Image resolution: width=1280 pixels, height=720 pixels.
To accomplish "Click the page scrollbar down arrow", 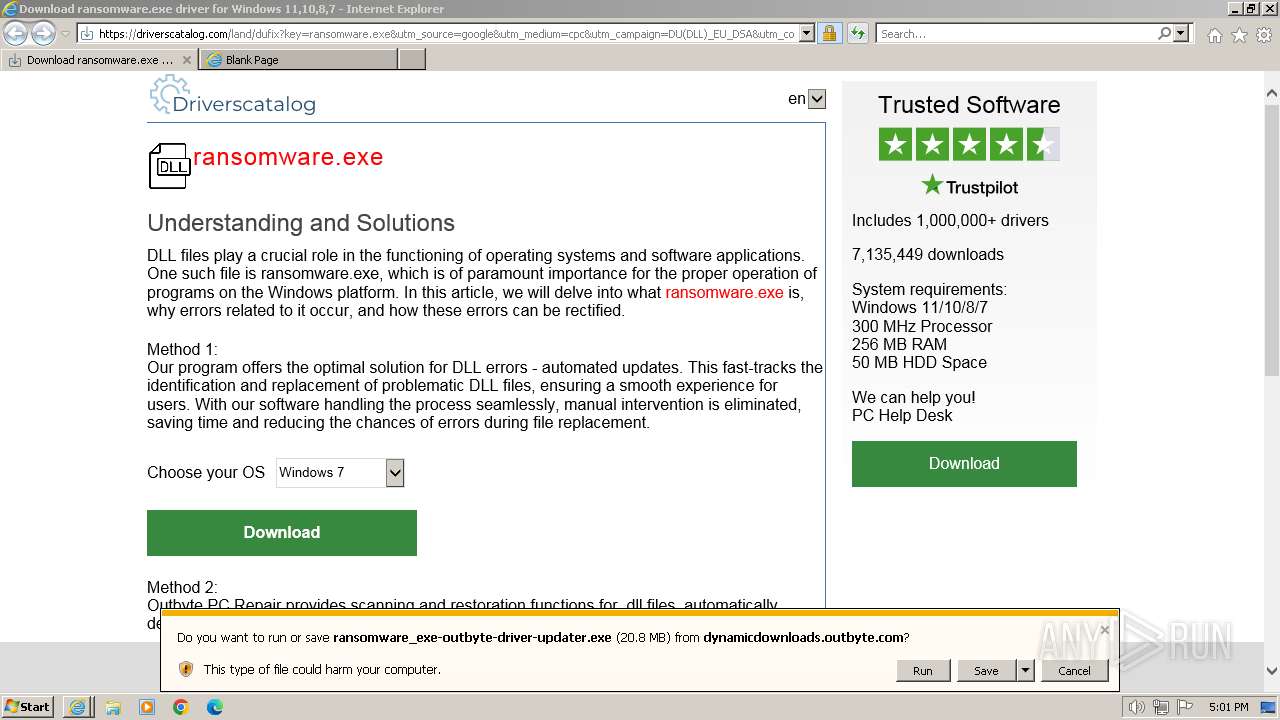I will (1272, 671).
